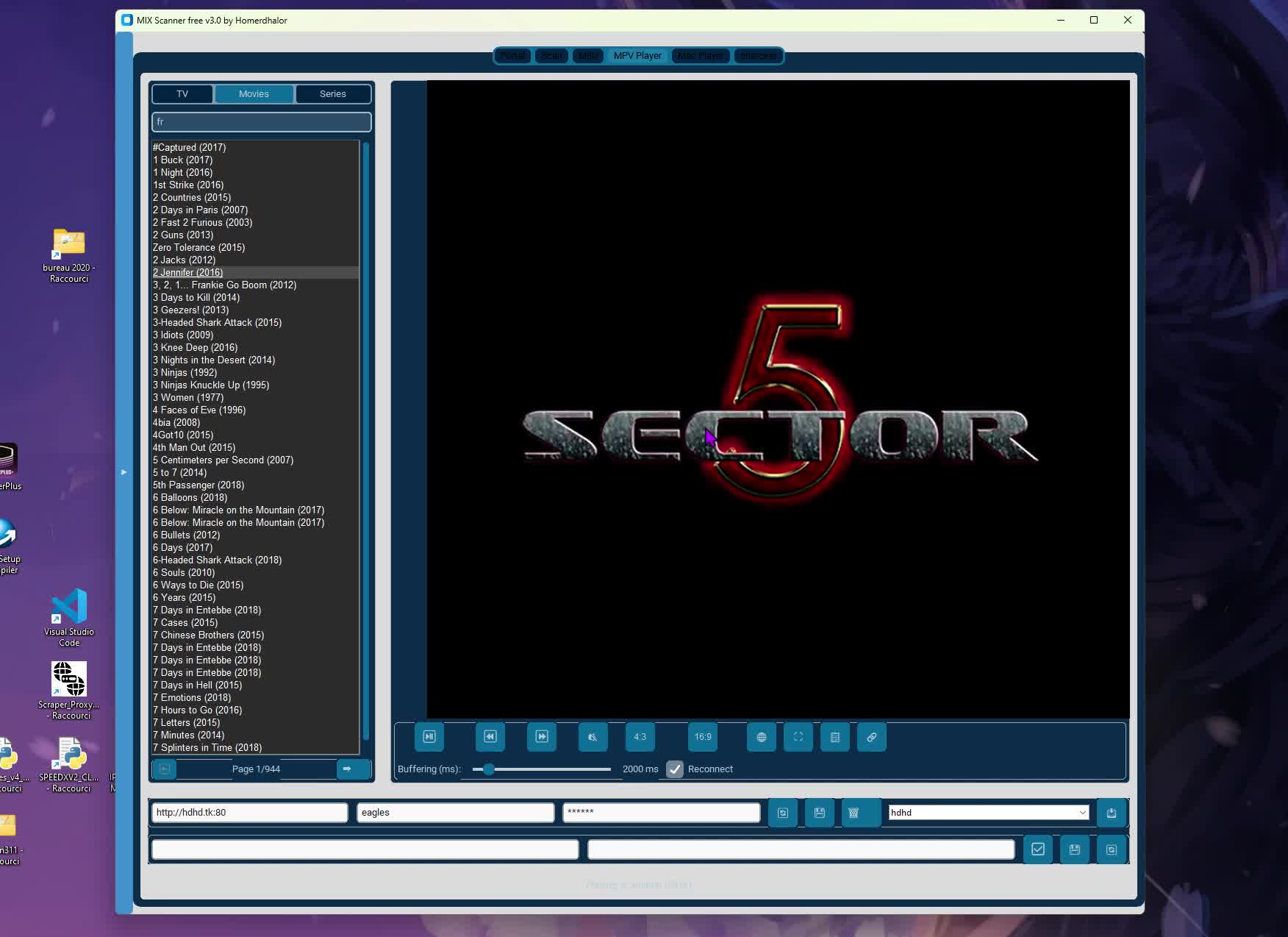Click the link/URL icon
This screenshot has width=1288, height=937.
pos(871,737)
